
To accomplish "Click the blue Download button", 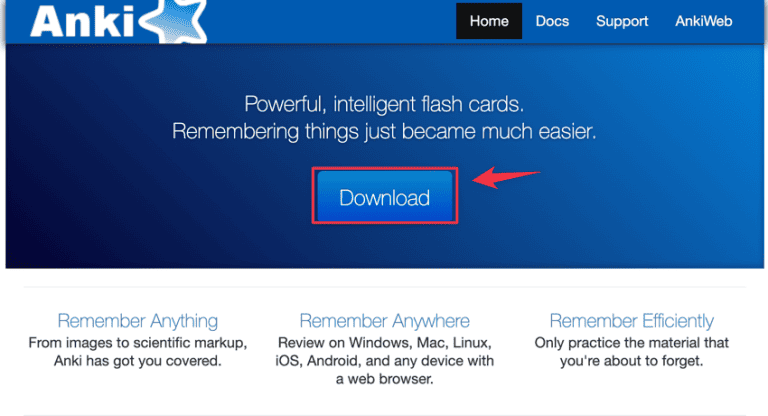I will click(384, 196).
